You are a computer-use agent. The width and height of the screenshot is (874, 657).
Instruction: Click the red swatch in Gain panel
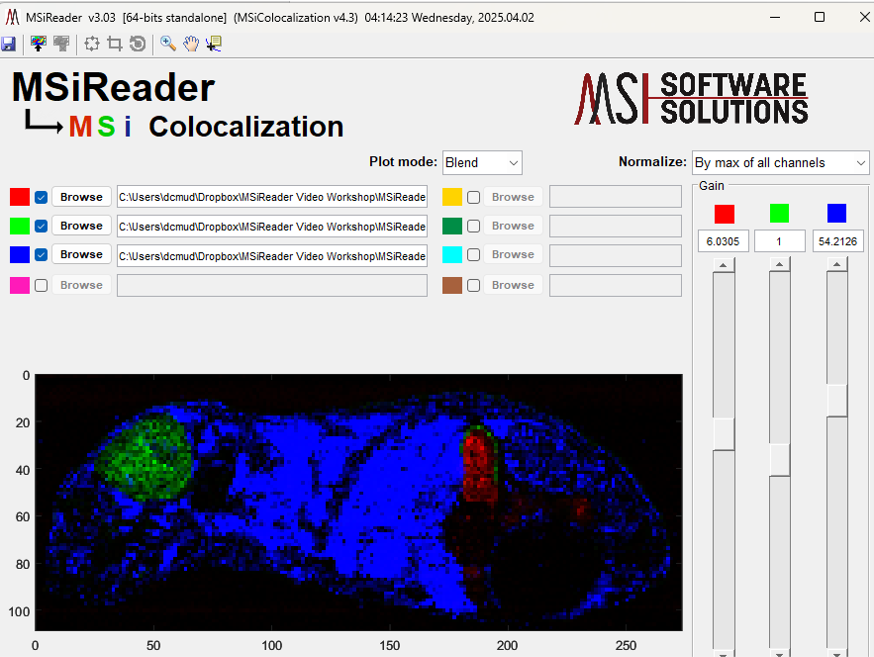click(724, 214)
